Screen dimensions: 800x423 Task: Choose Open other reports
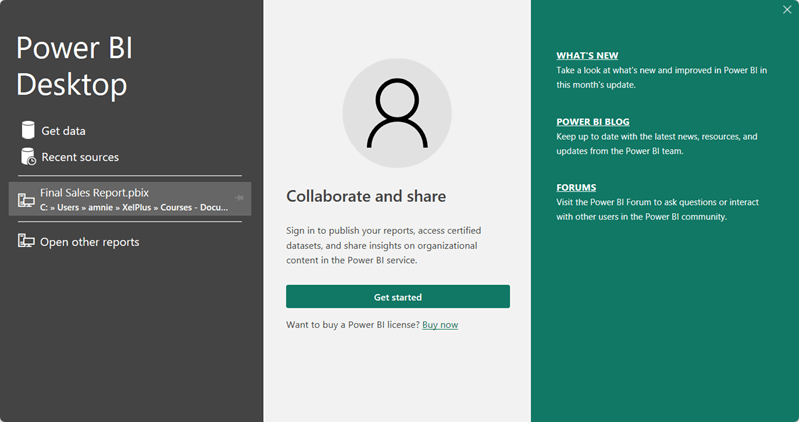pos(89,242)
